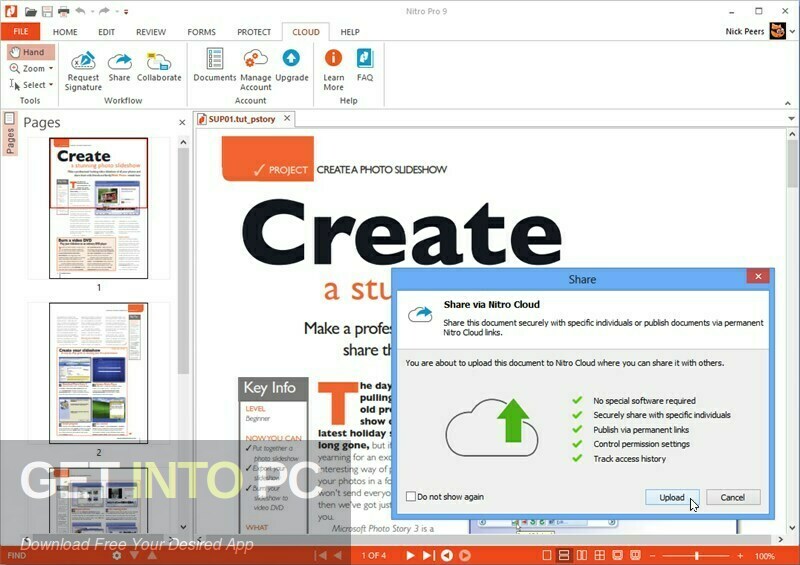
Task: Open the FILE menu
Action: tap(20, 32)
